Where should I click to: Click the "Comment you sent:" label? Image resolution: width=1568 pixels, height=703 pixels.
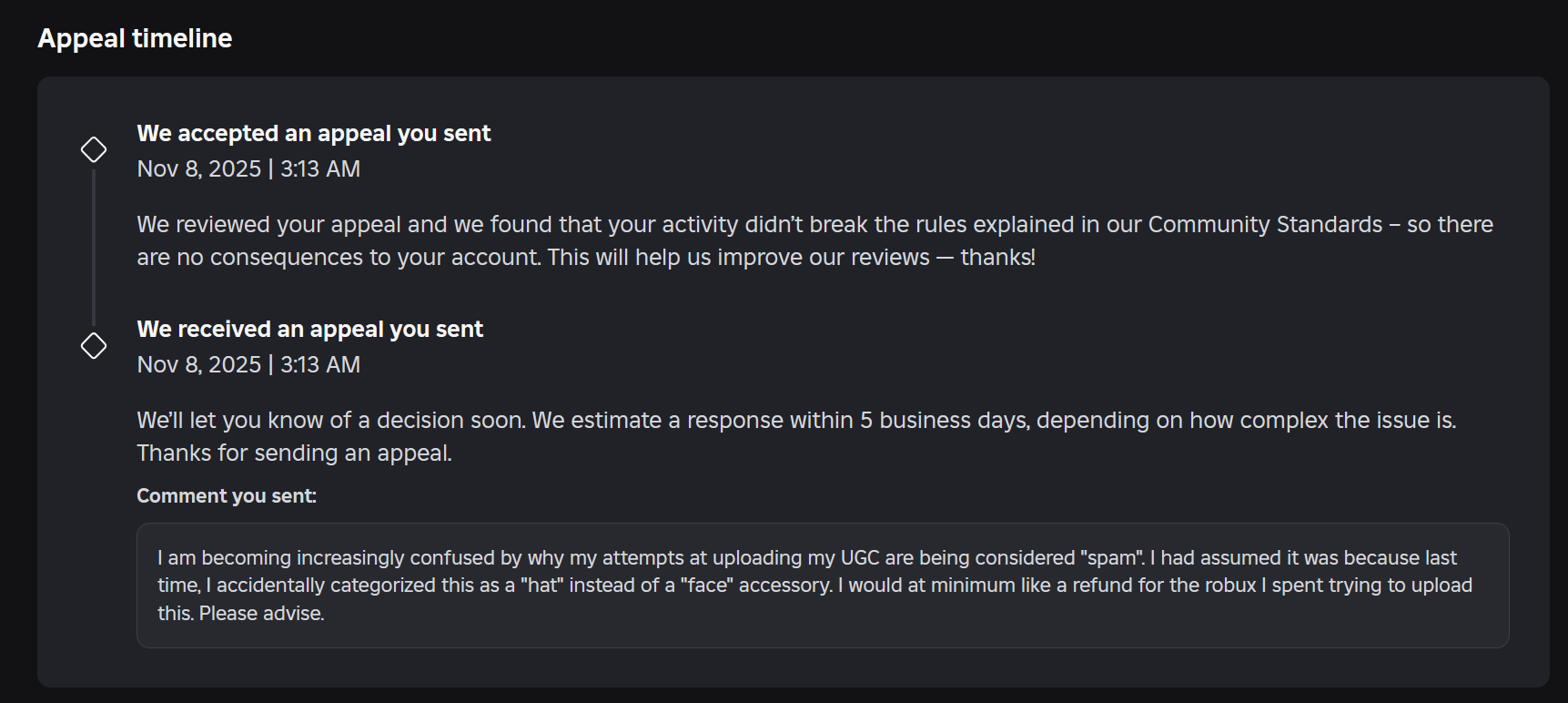click(227, 496)
